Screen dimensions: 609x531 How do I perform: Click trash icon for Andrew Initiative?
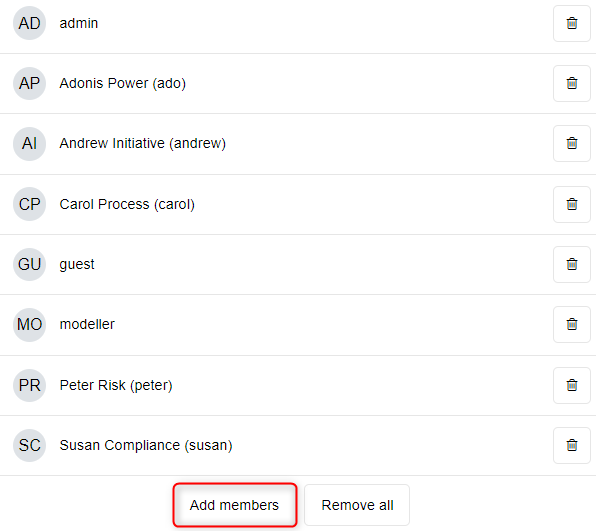(x=572, y=143)
